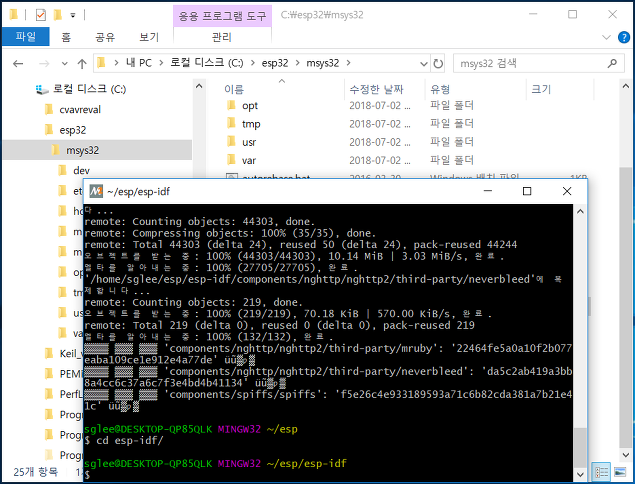
Task: Click 로컬 디스크 (C:) in the breadcrumb
Action: point(207,63)
